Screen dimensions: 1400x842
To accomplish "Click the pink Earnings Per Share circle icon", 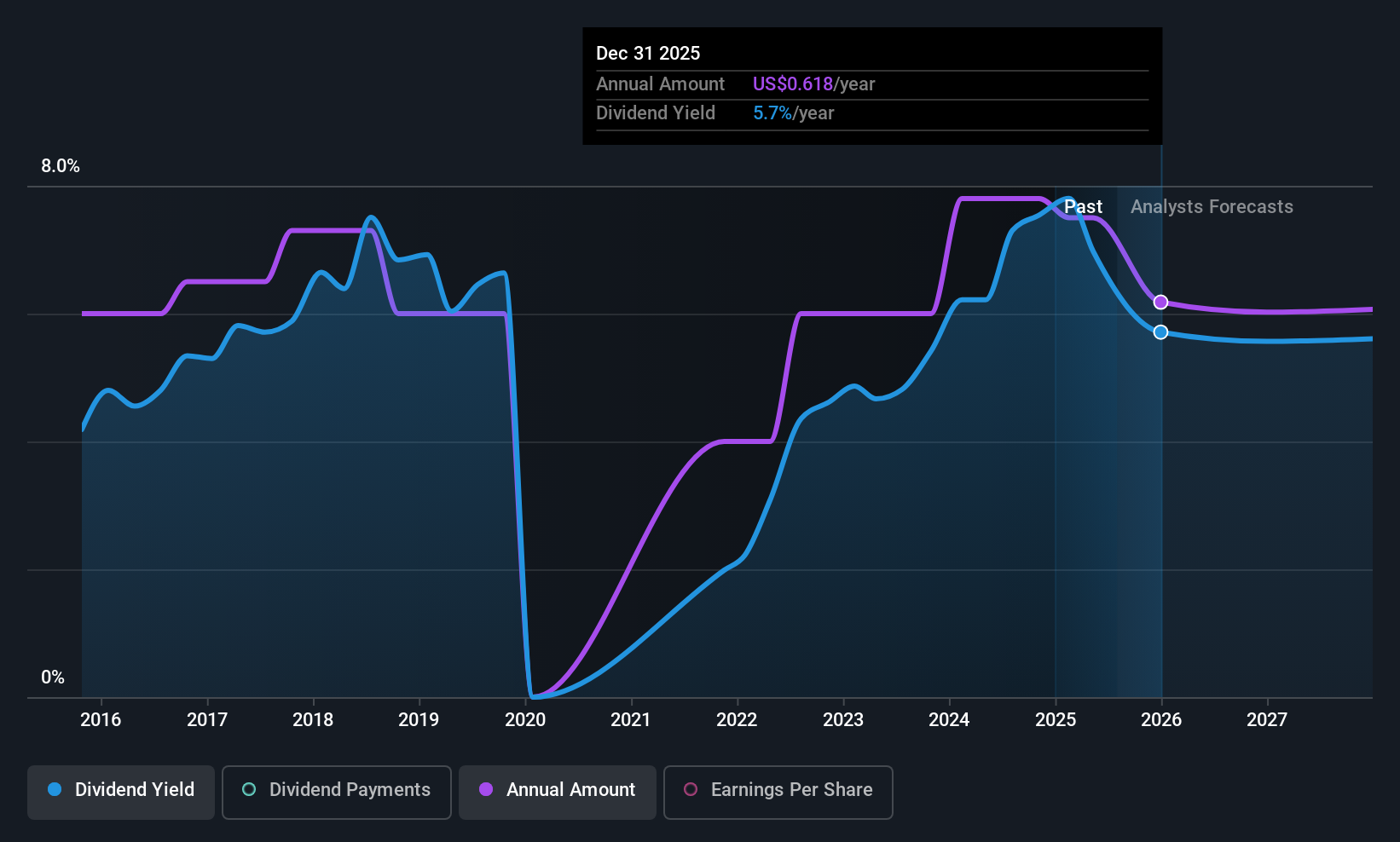I will (690, 790).
